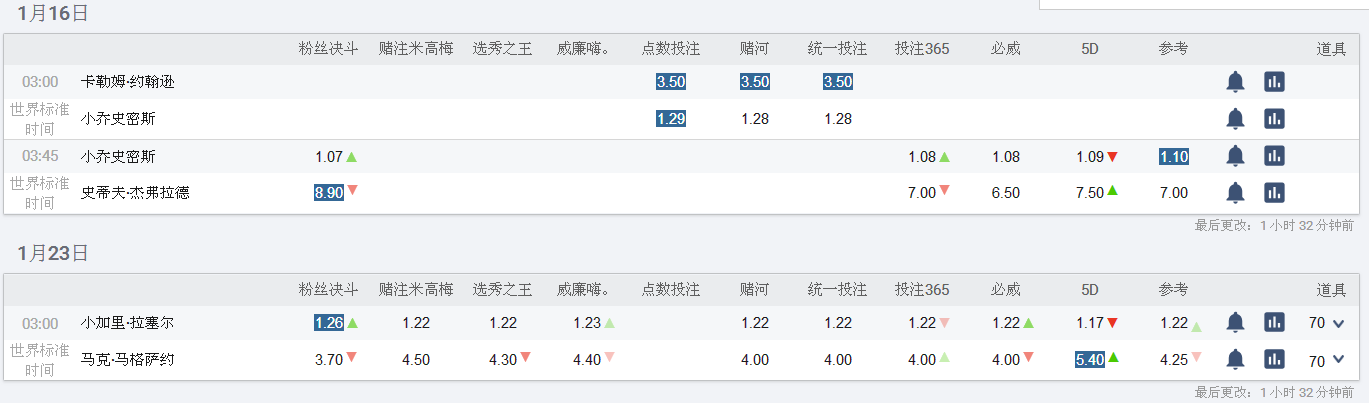Click alert bell for 小加里·拉塞尔 row

click(x=1235, y=322)
